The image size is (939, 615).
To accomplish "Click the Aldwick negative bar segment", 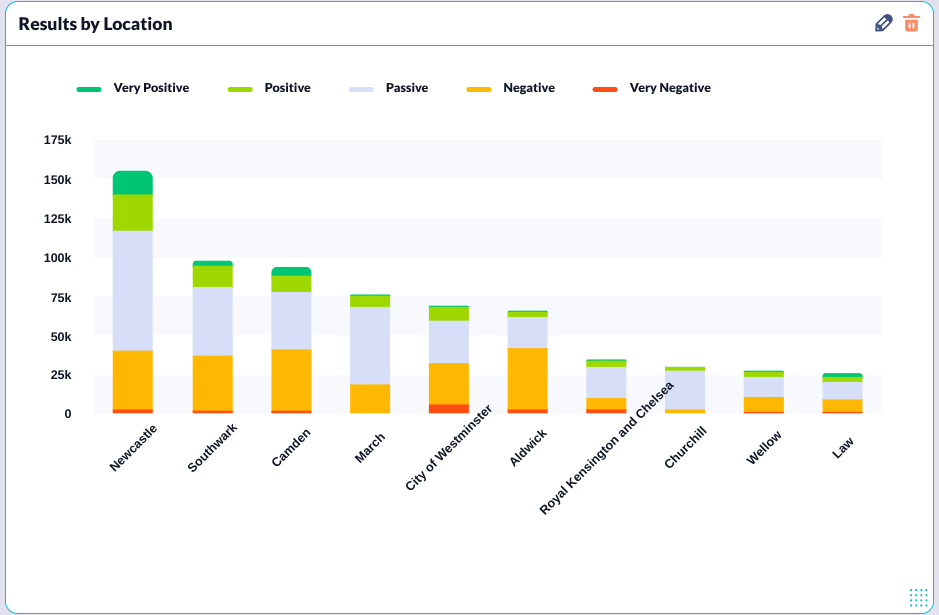I will click(527, 378).
